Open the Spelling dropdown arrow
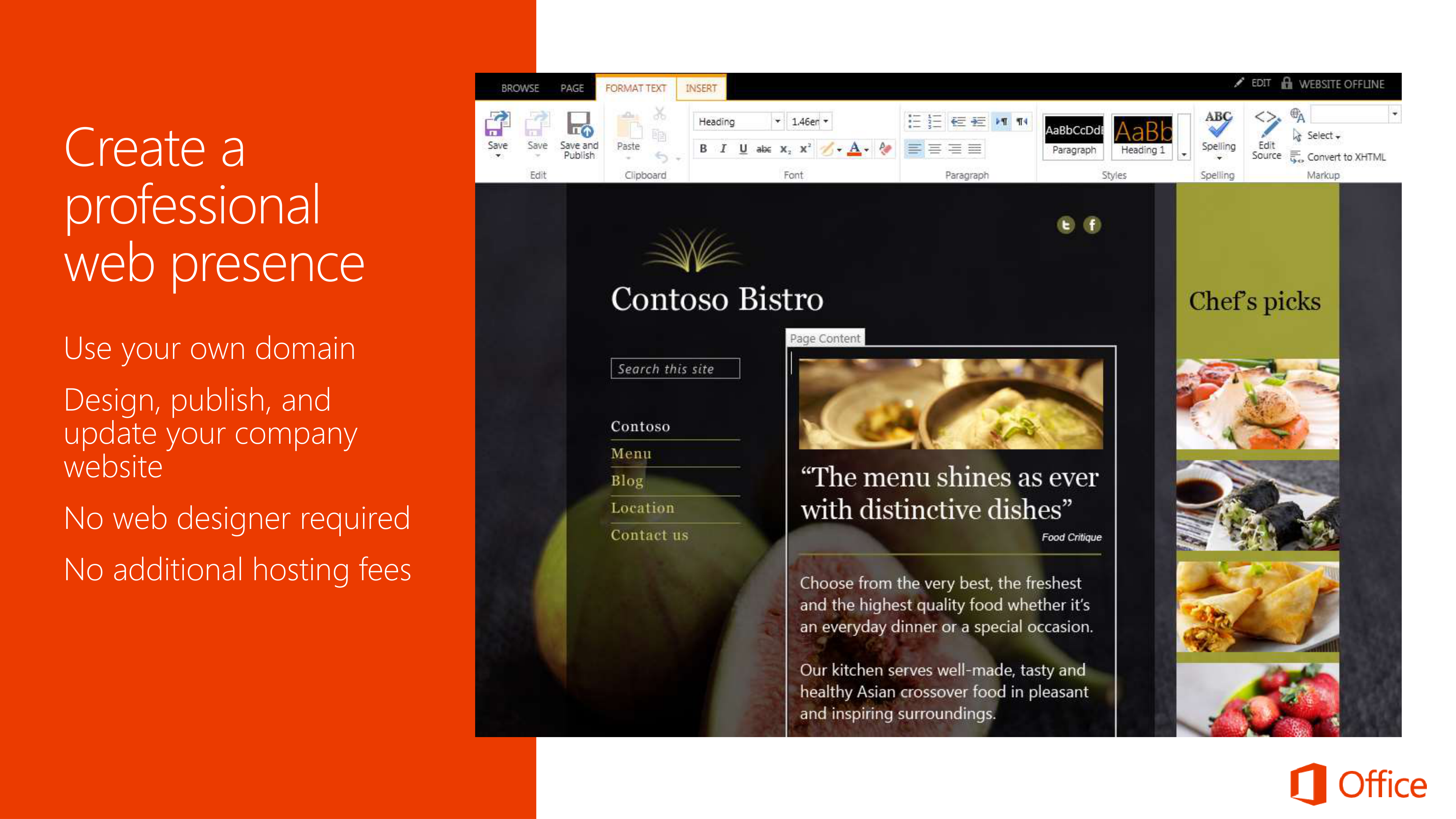Image resolution: width=1456 pixels, height=819 pixels. point(1219,159)
